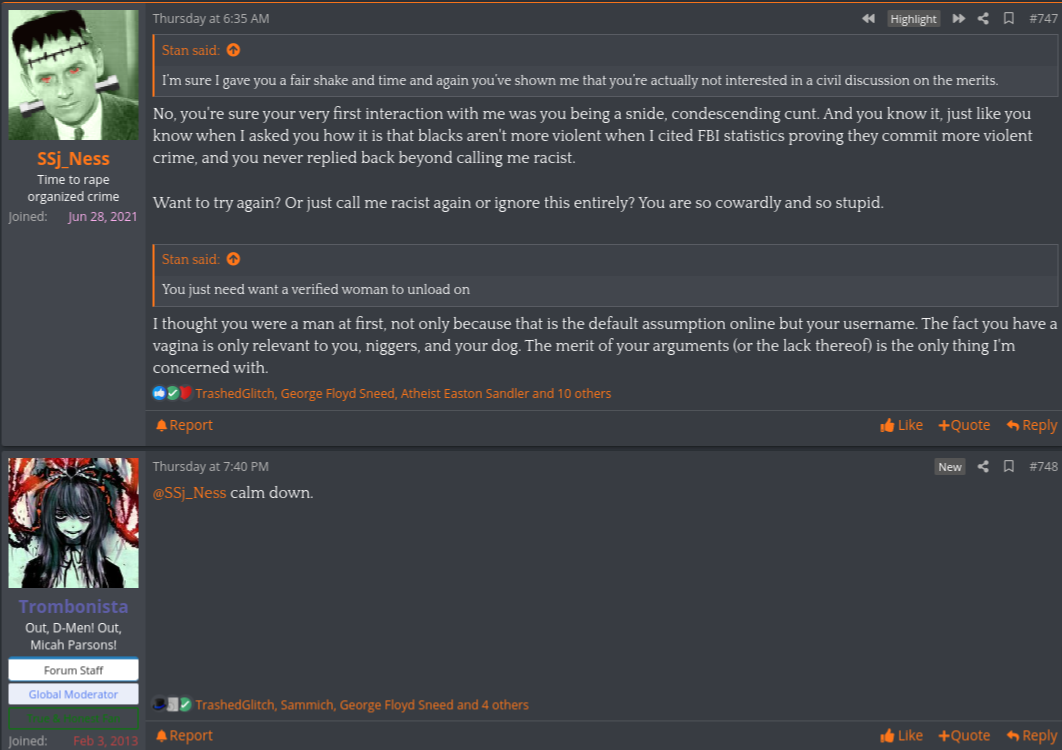Viewport: 1062px width, 750px height.
Task: Reply to post #747
Action: [x=1032, y=425]
